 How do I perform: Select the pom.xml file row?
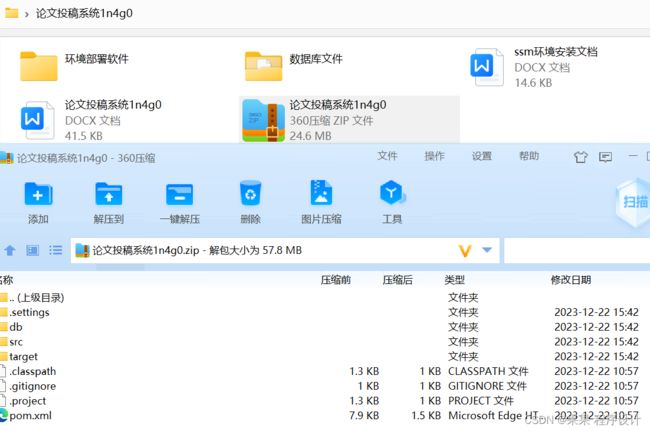(325, 416)
